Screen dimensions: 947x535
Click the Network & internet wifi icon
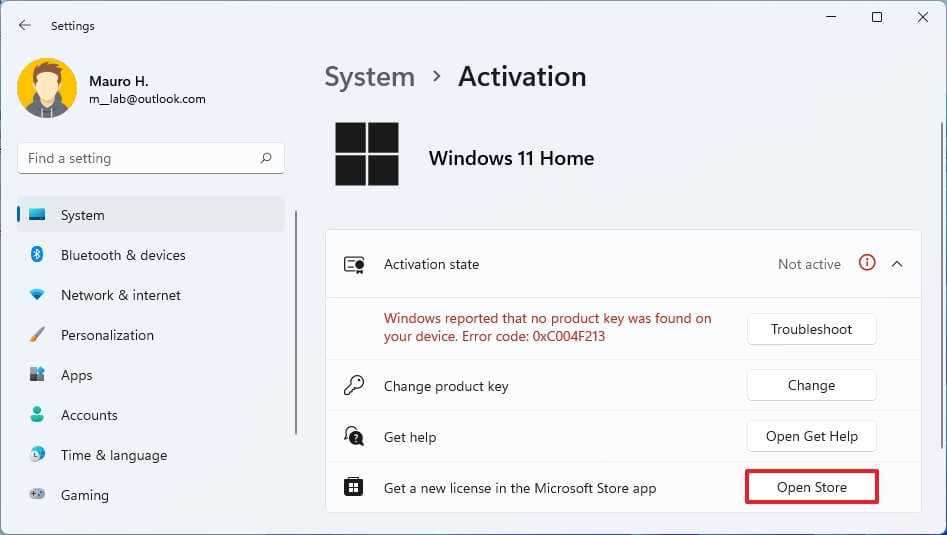click(x=37, y=295)
